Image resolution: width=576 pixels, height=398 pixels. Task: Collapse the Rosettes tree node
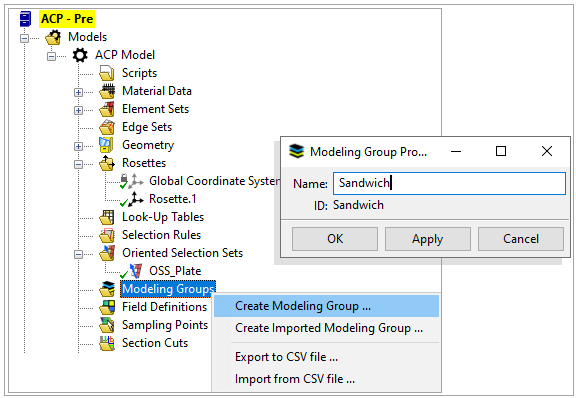coord(78,164)
